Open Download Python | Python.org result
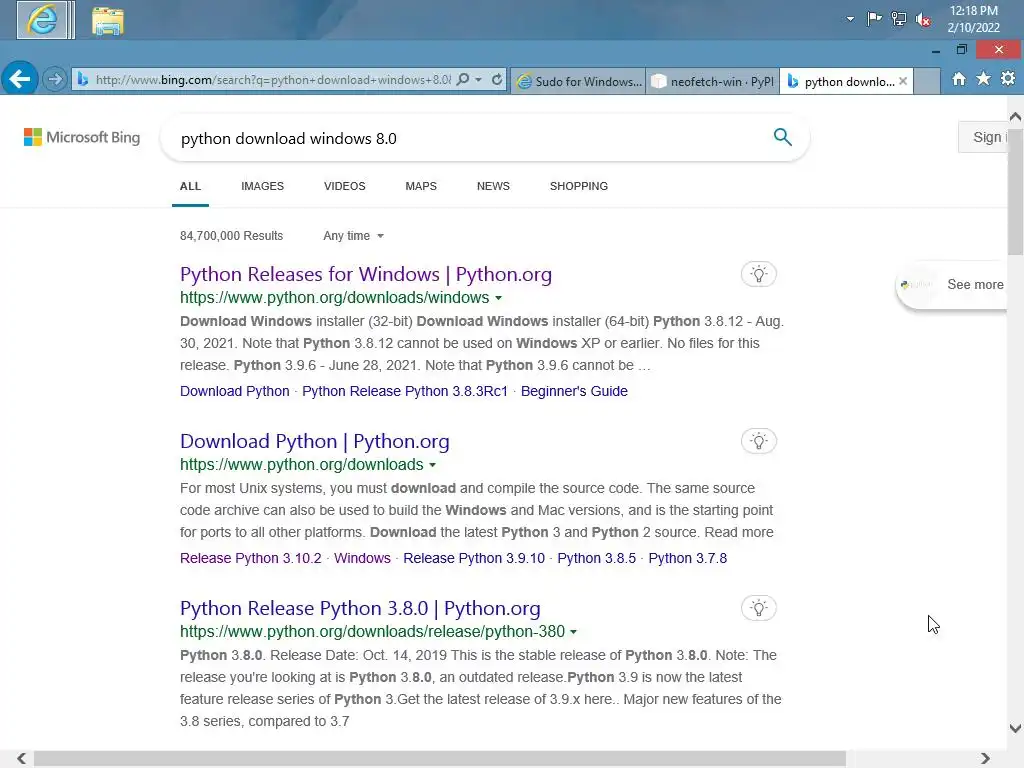This screenshot has height=768, width=1024. coord(315,441)
